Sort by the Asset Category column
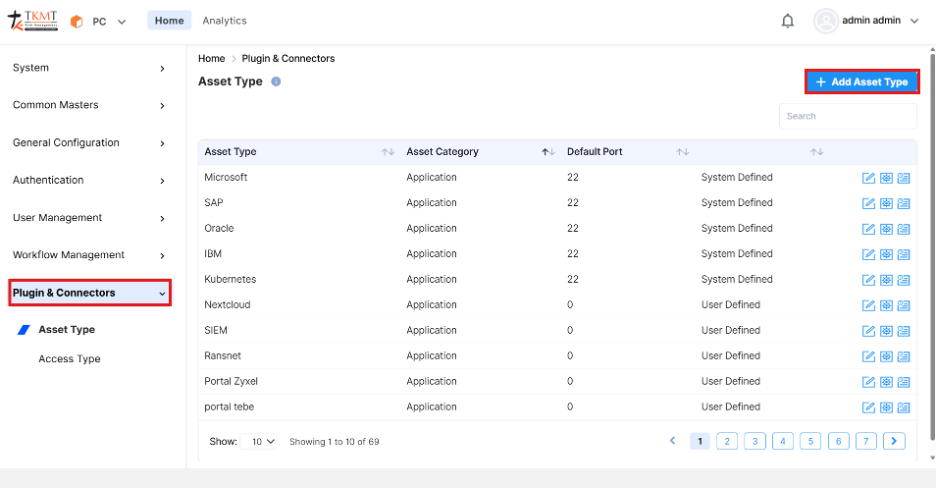 pos(549,152)
